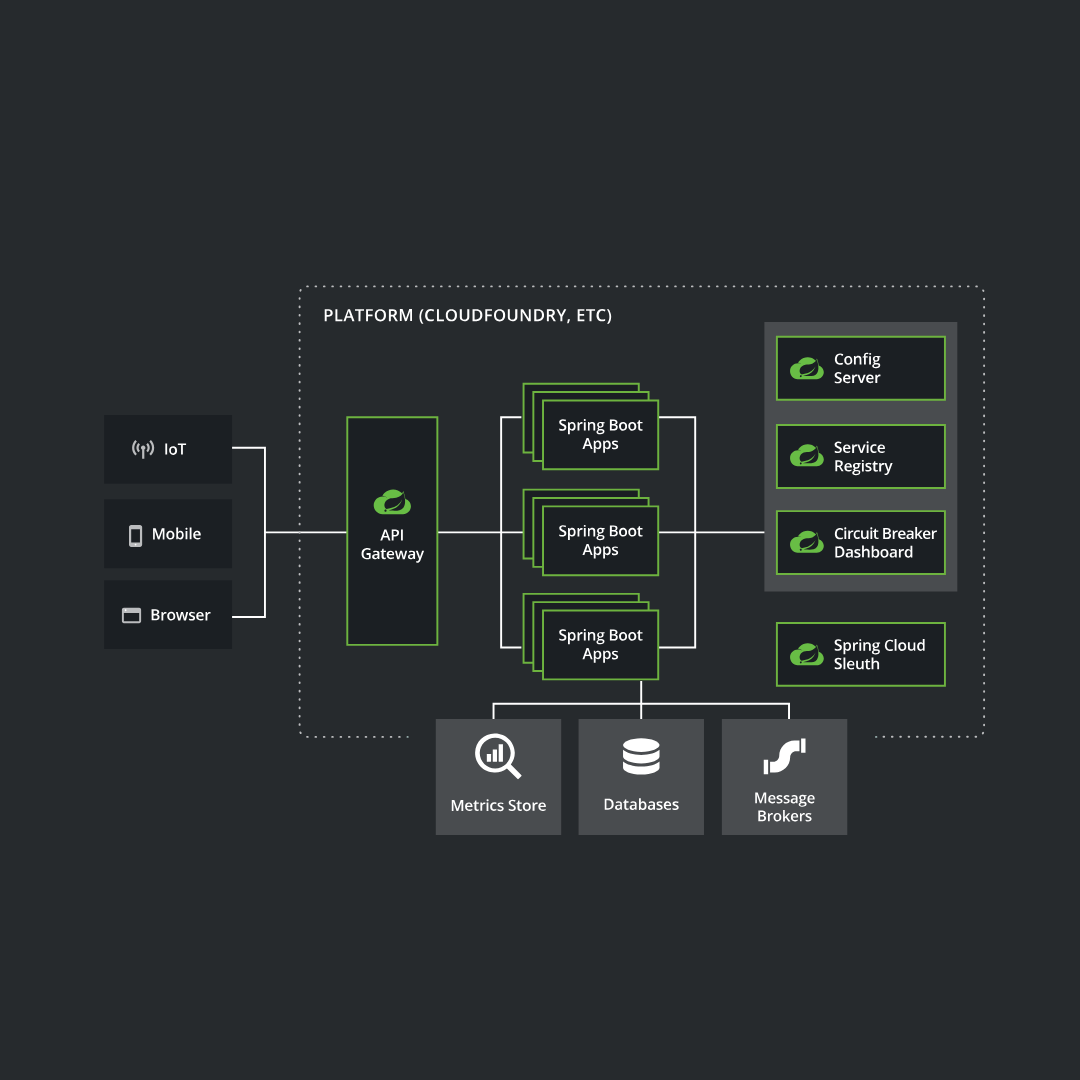Select the Service Registry text
This screenshot has height=1080, width=1080.
863,457
